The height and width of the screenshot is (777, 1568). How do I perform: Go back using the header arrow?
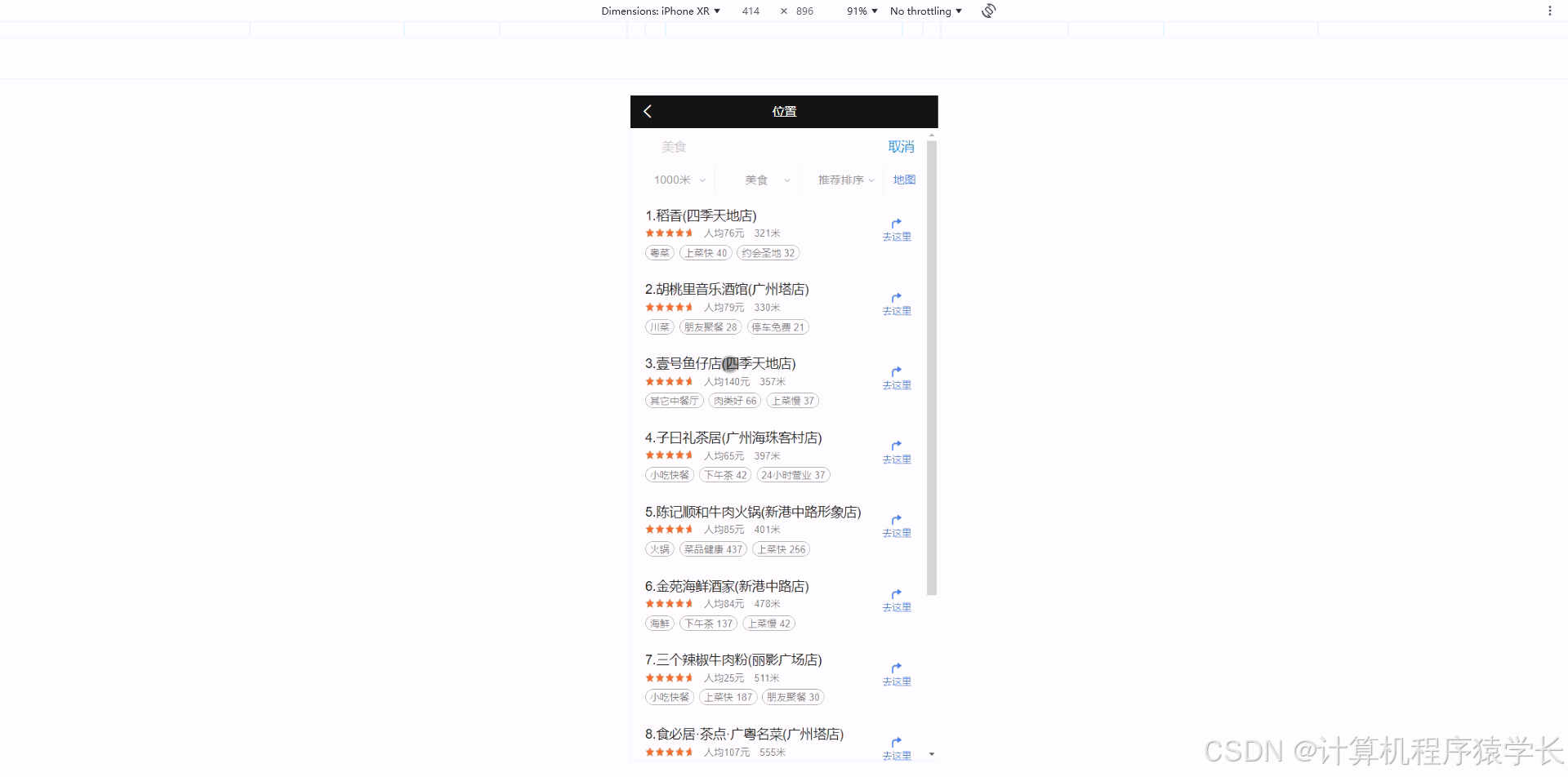click(x=648, y=111)
